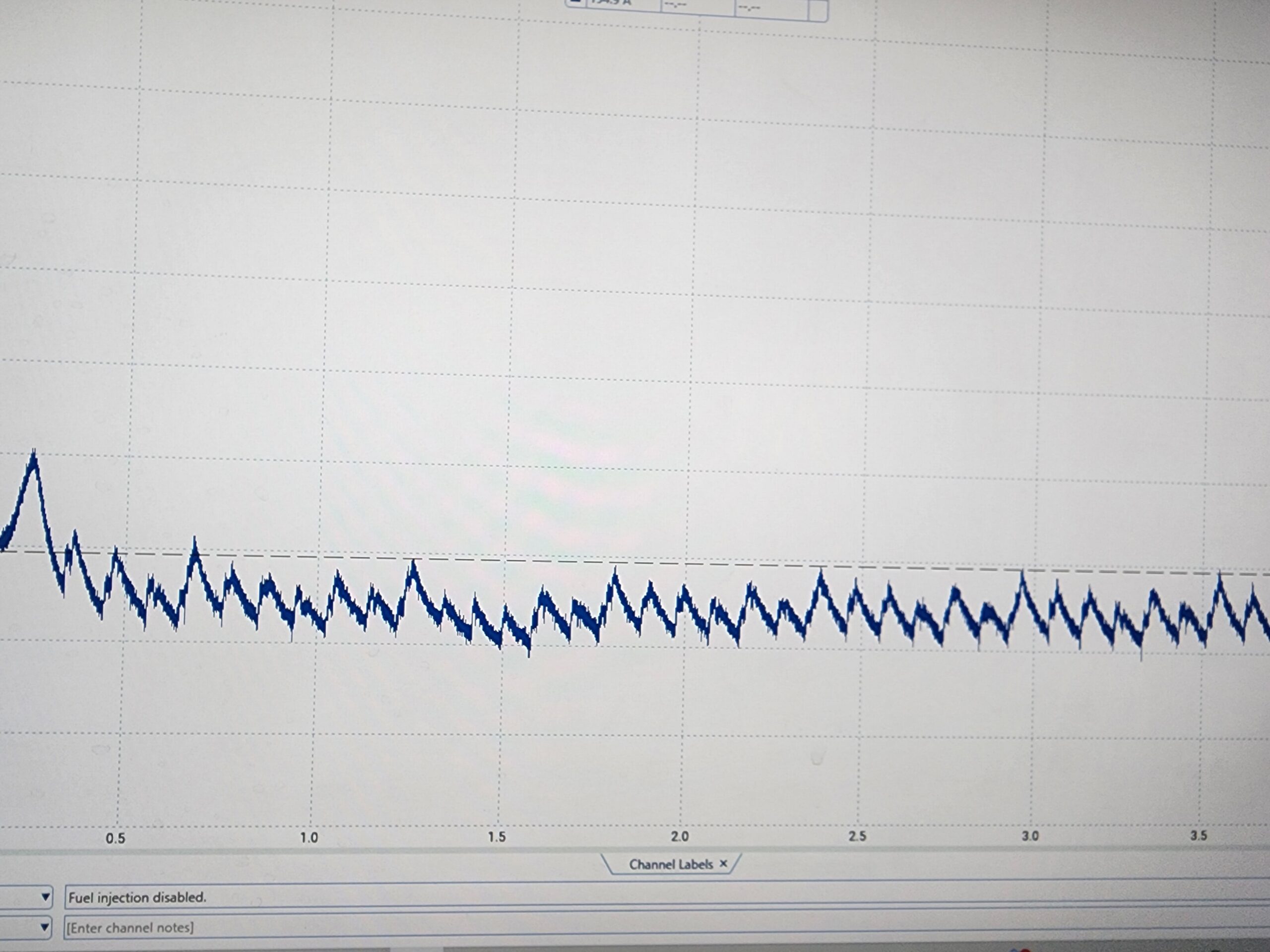Click the 3.0 time axis label
Viewport: 1270px width, 952px height.
coord(1030,835)
